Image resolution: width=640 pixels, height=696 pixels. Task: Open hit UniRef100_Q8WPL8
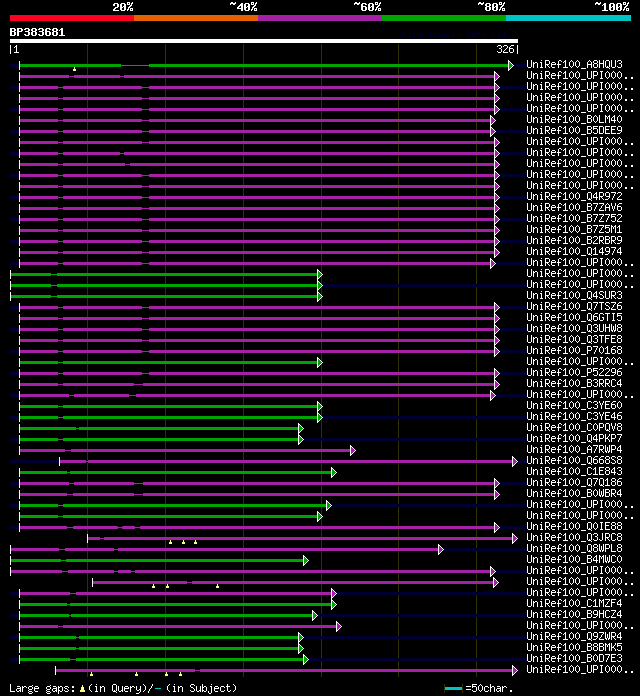click(x=574, y=548)
